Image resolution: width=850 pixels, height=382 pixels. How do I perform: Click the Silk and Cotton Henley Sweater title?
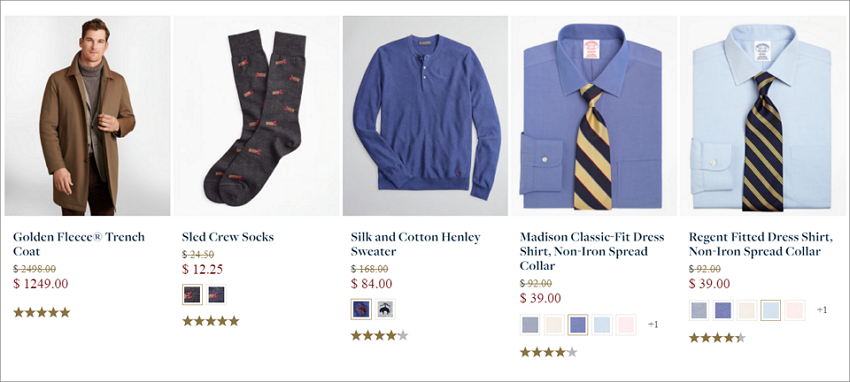click(416, 244)
